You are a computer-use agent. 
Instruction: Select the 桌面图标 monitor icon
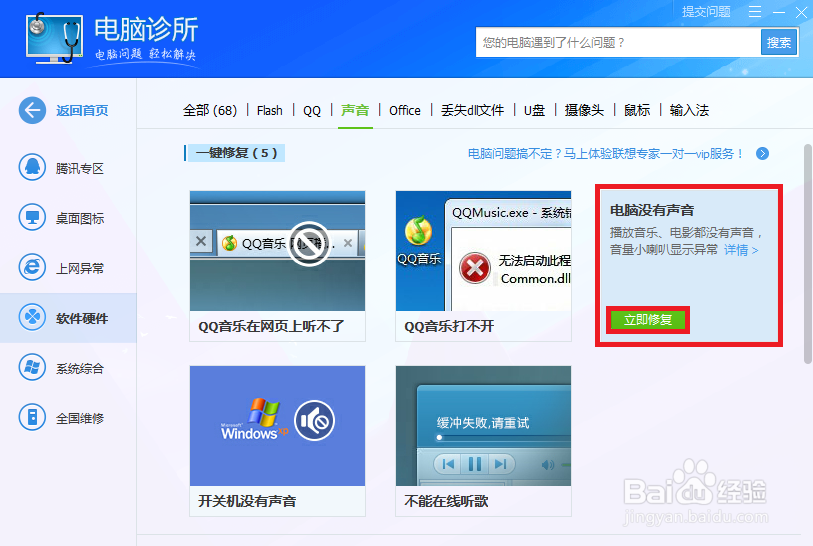click(32, 218)
